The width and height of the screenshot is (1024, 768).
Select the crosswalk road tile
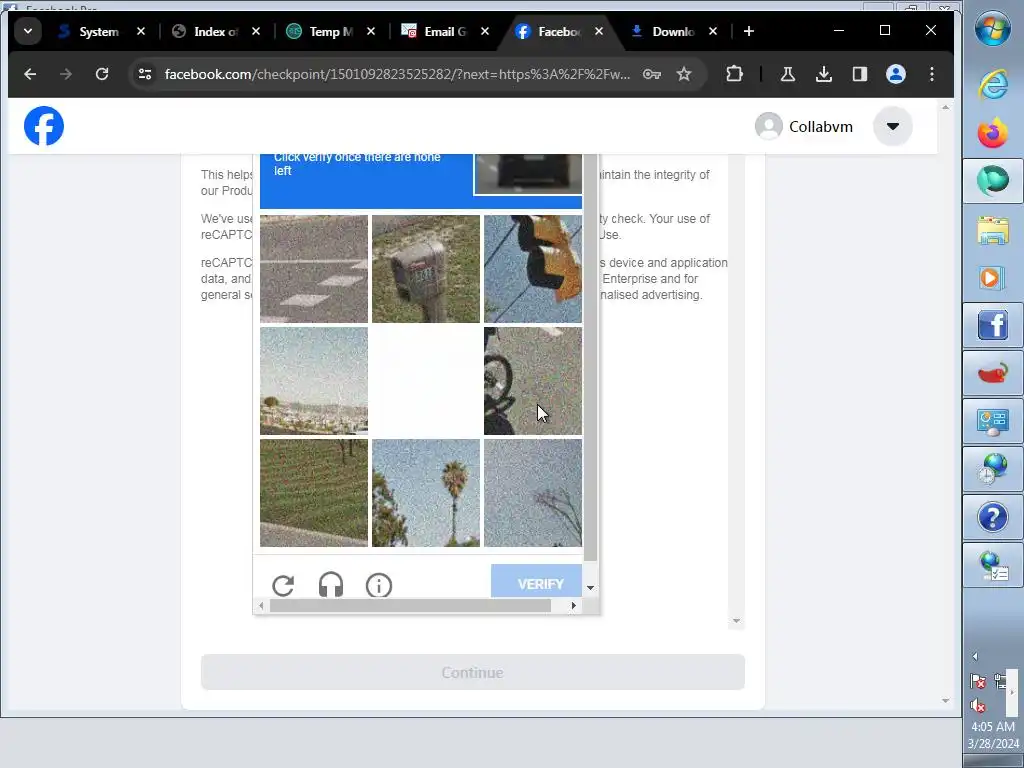[x=313, y=269]
